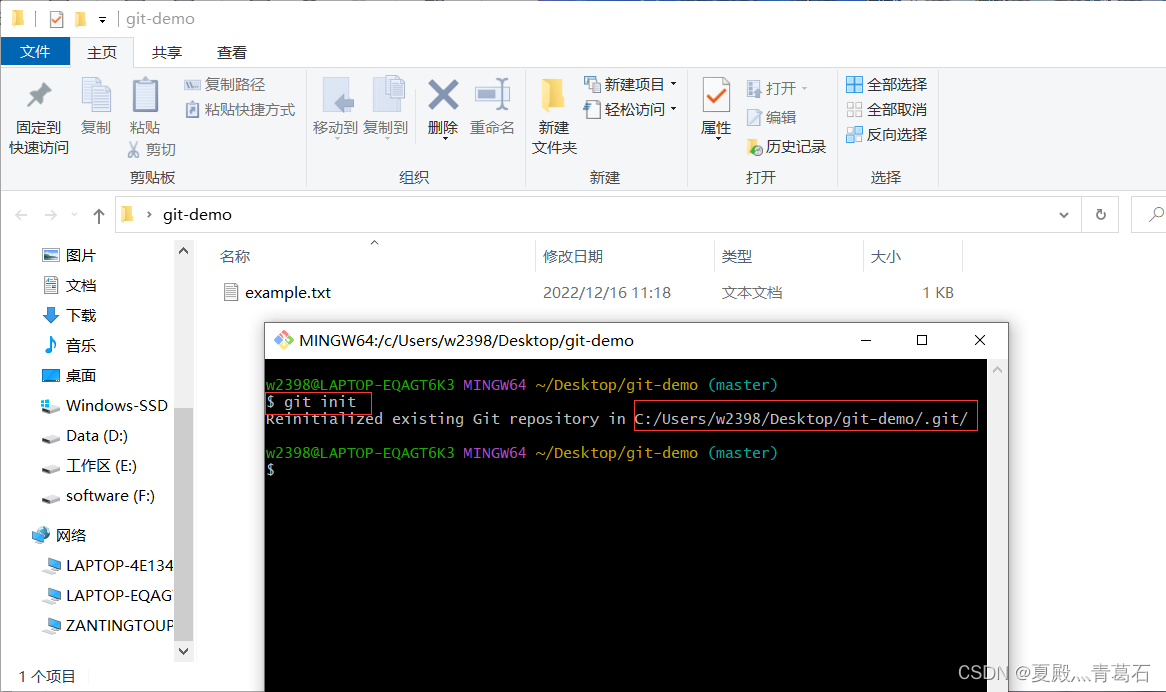
Task: Create a New folder
Action: [554, 117]
